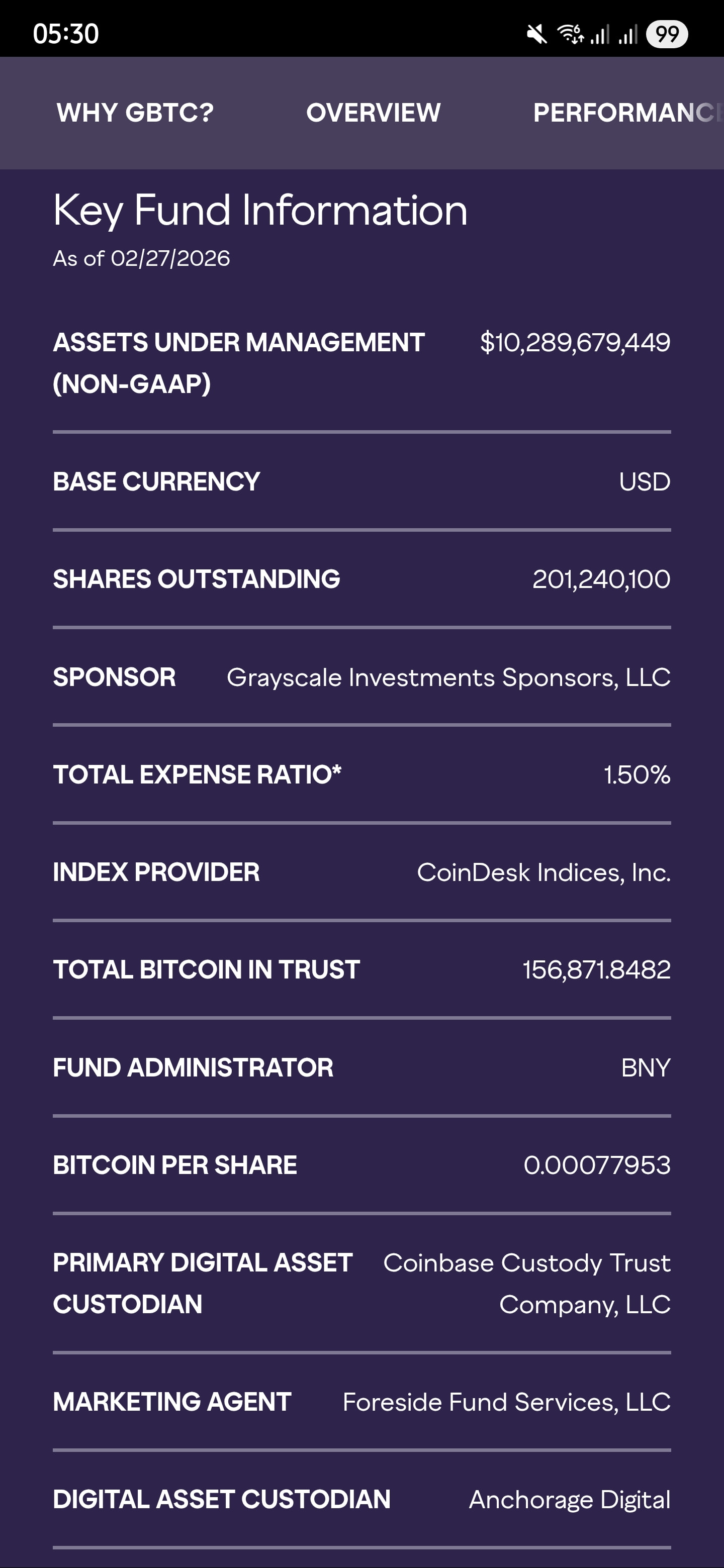Click the As of 02/27/2026 date text
724x1568 pixels.
click(x=141, y=259)
